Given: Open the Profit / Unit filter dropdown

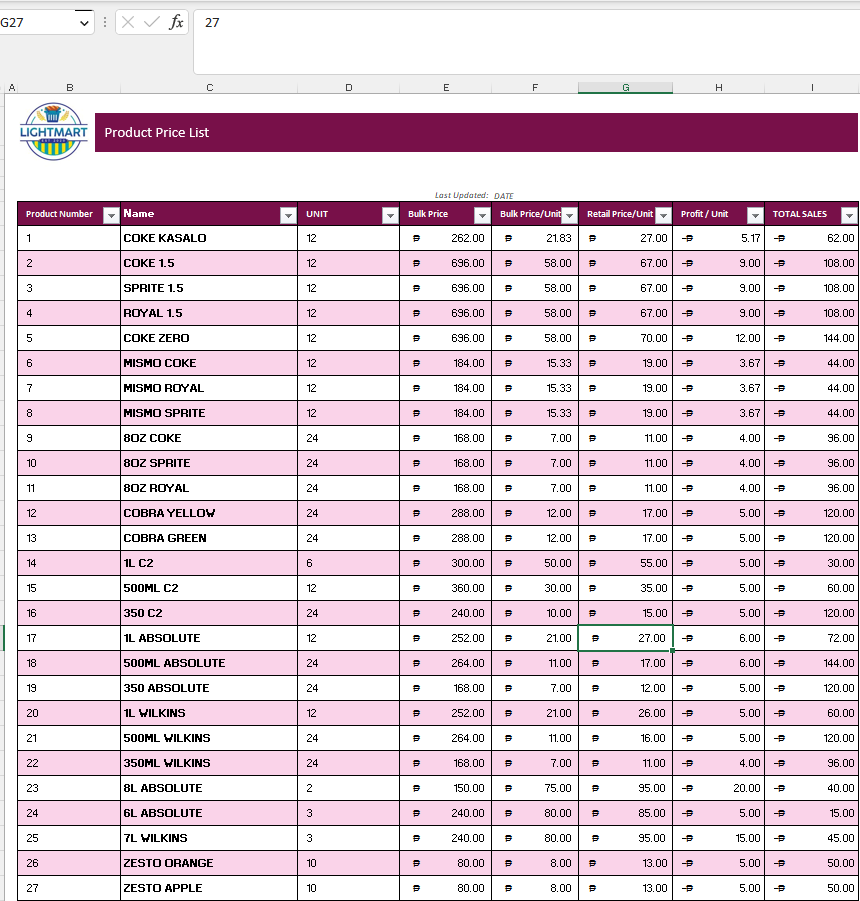Looking at the screenshot, I should coord(755,215).
